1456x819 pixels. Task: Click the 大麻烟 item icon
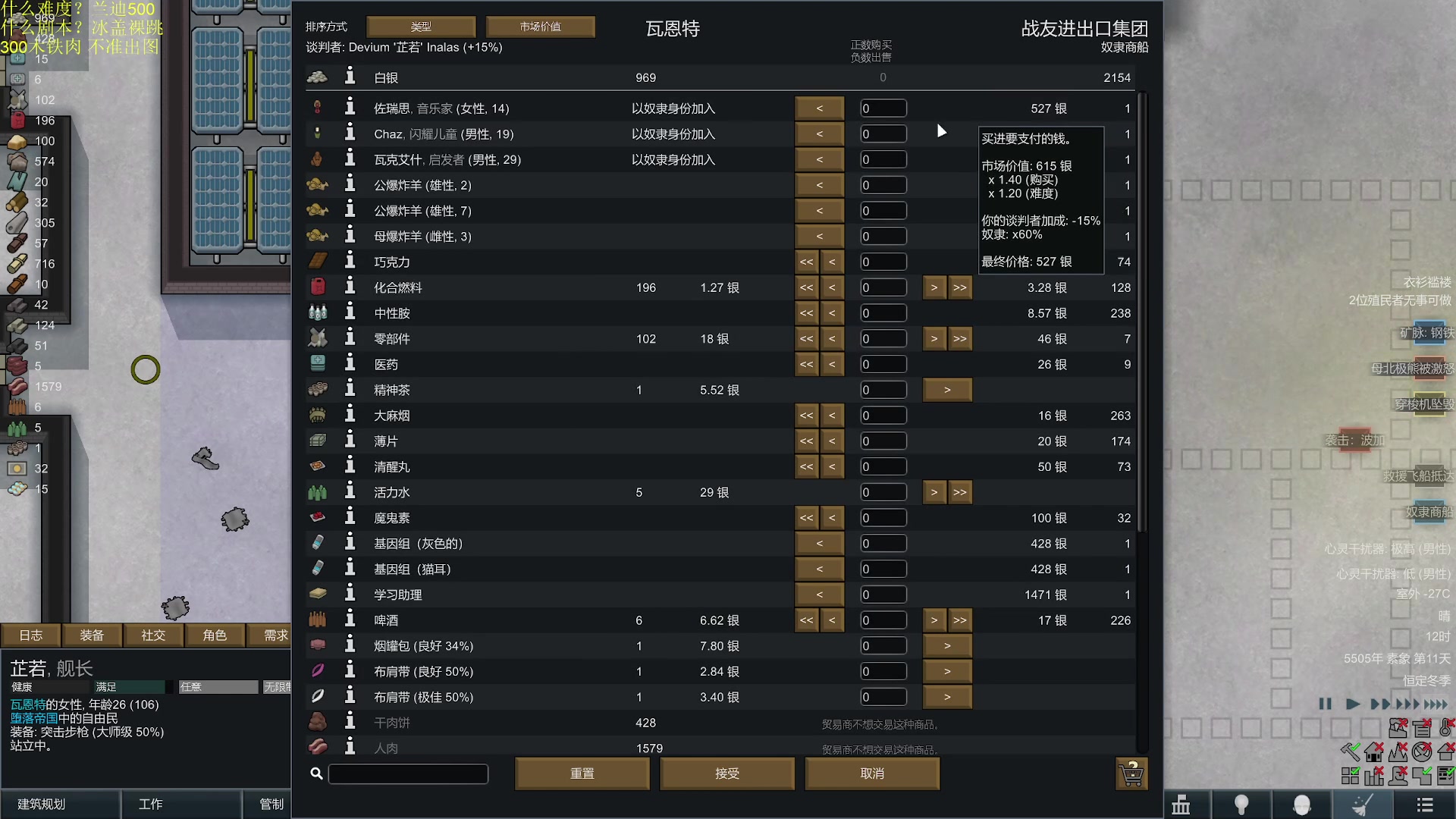click(318, 415)
